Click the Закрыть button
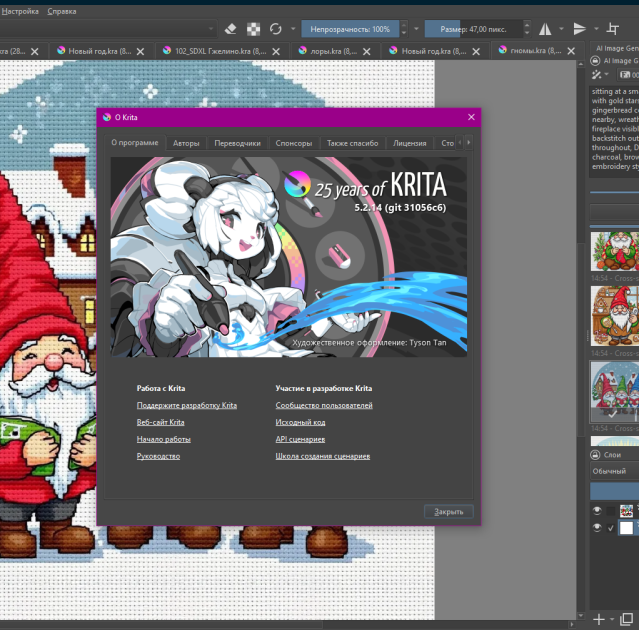Viewport: 639px width, 630px height. coord(449,512)
